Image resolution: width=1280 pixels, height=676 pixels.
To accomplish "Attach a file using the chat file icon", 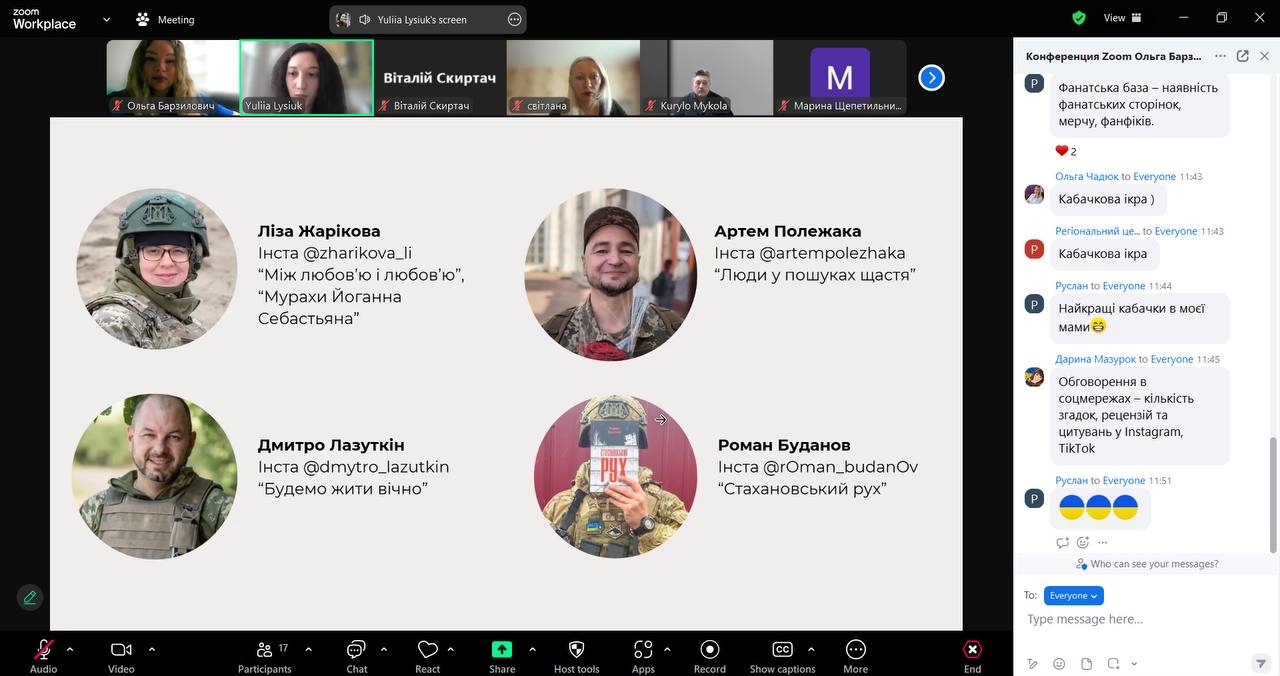I will pos(1086,664).
